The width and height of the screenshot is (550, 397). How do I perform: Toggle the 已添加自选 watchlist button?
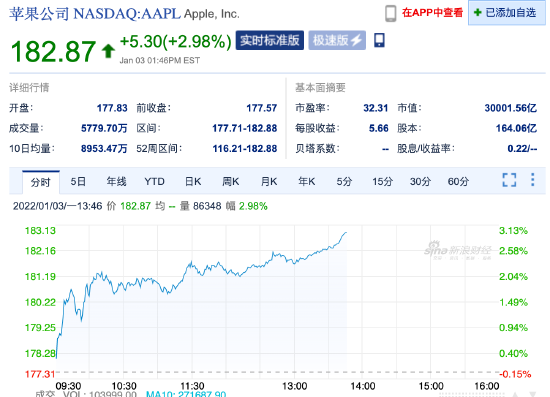(507, 13)
